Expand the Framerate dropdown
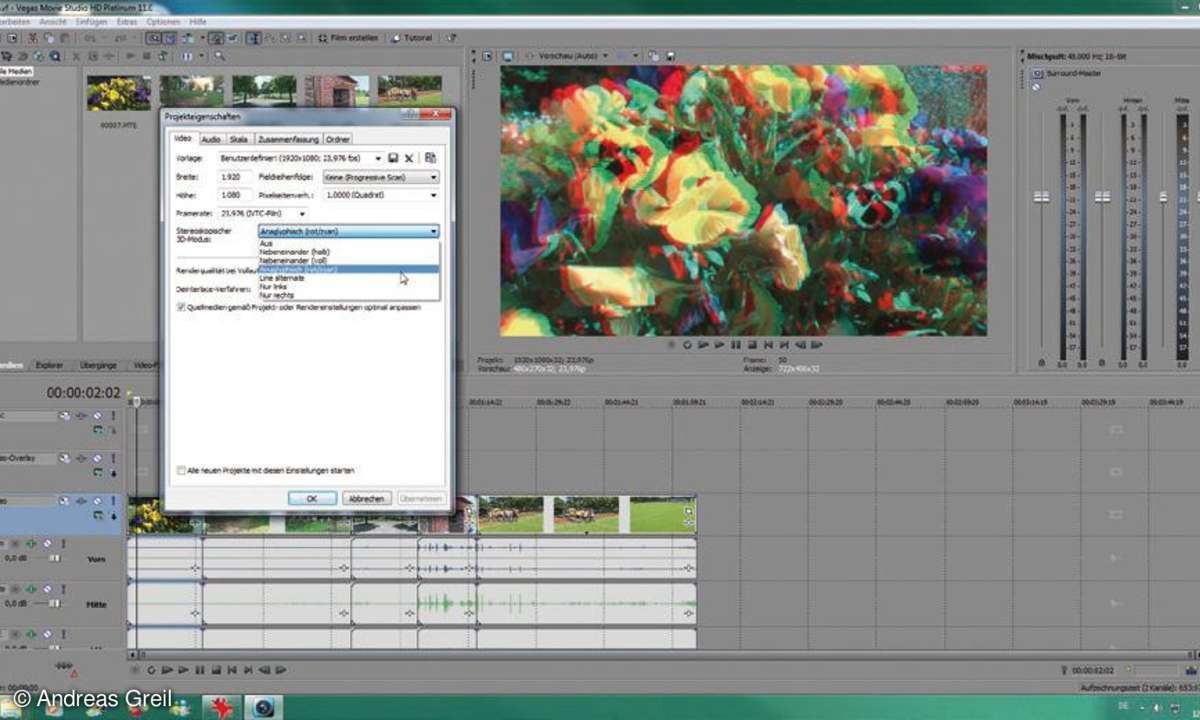Image resolution: width=1200 pixels, height=720 pixels. (302, 213)
